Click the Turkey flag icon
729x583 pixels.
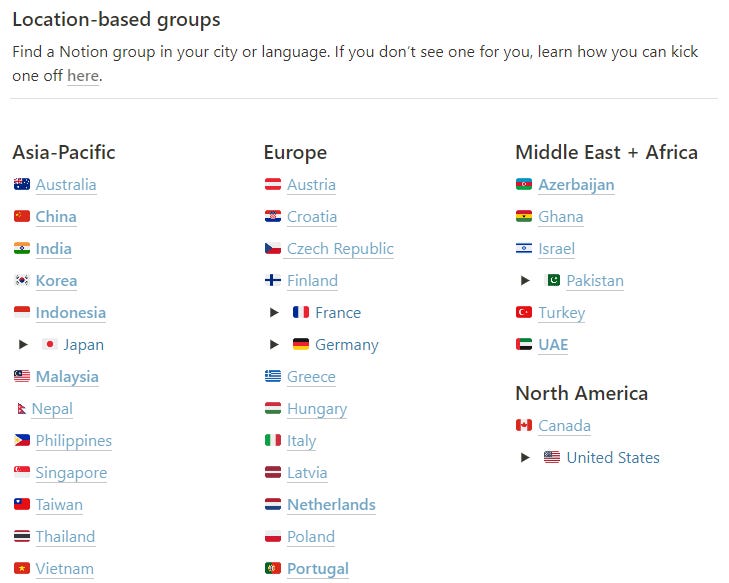point(524,312)
